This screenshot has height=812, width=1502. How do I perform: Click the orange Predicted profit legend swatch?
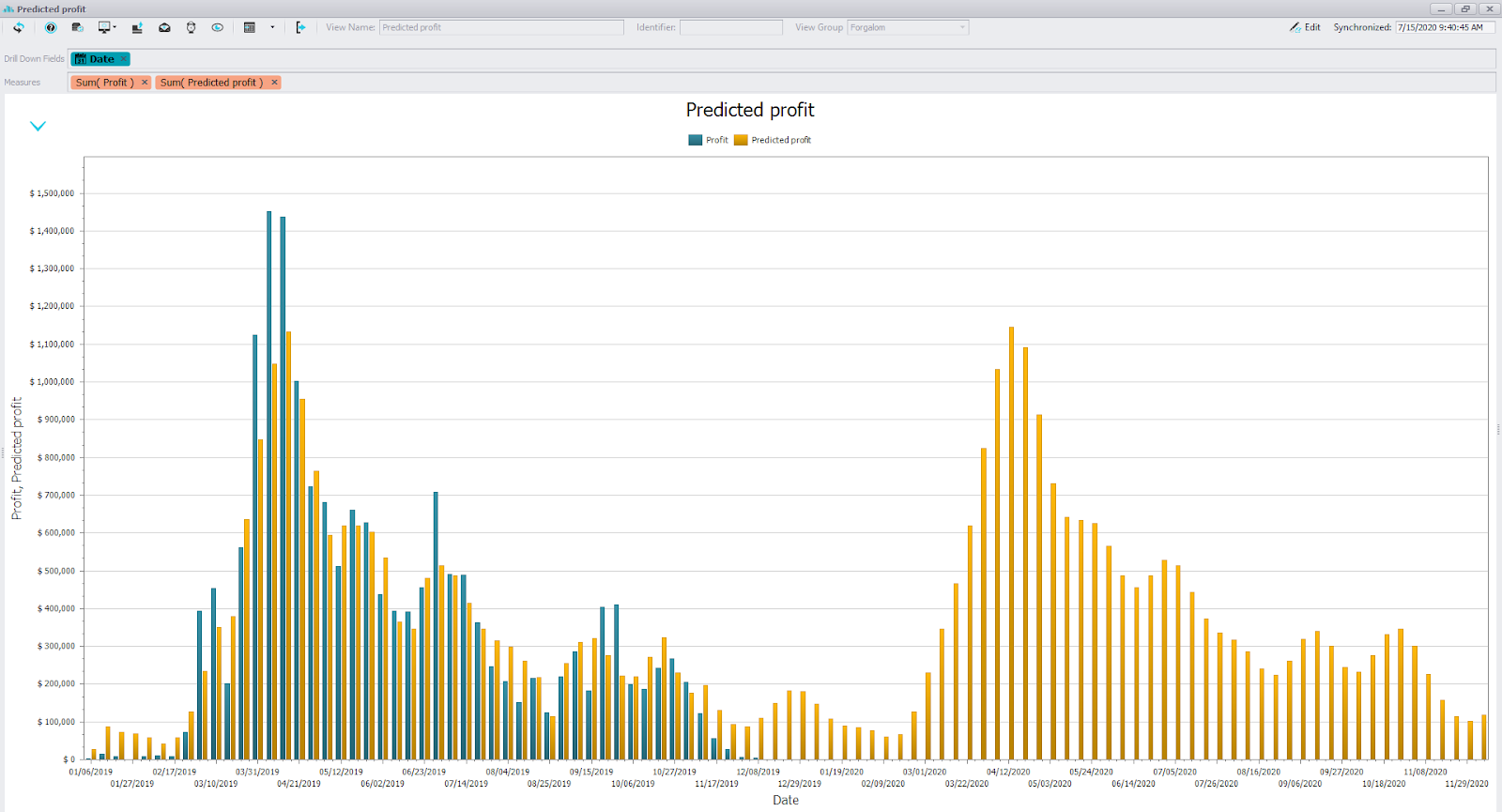[x=741, y=140]
